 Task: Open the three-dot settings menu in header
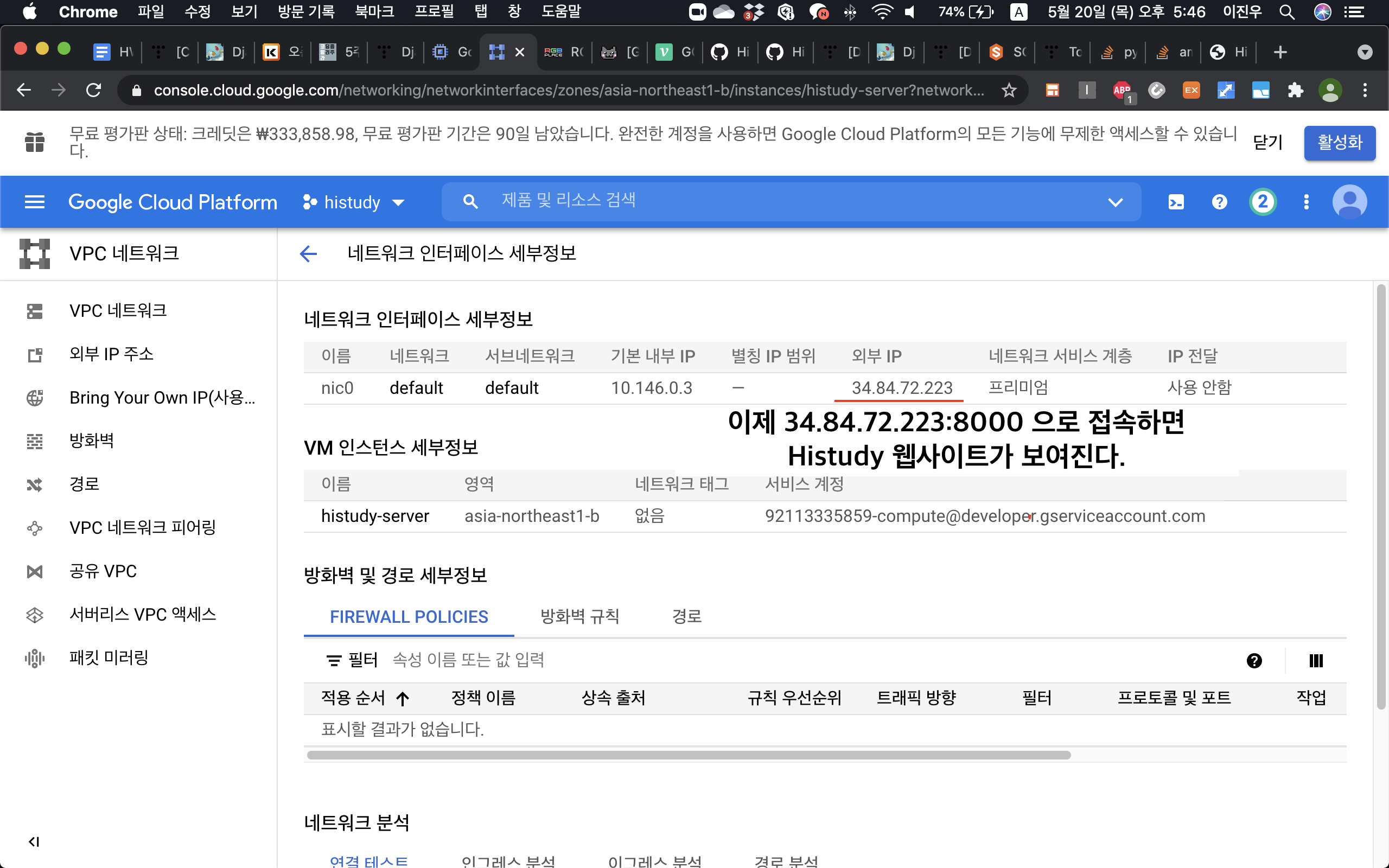click(x=1307, y=202)
